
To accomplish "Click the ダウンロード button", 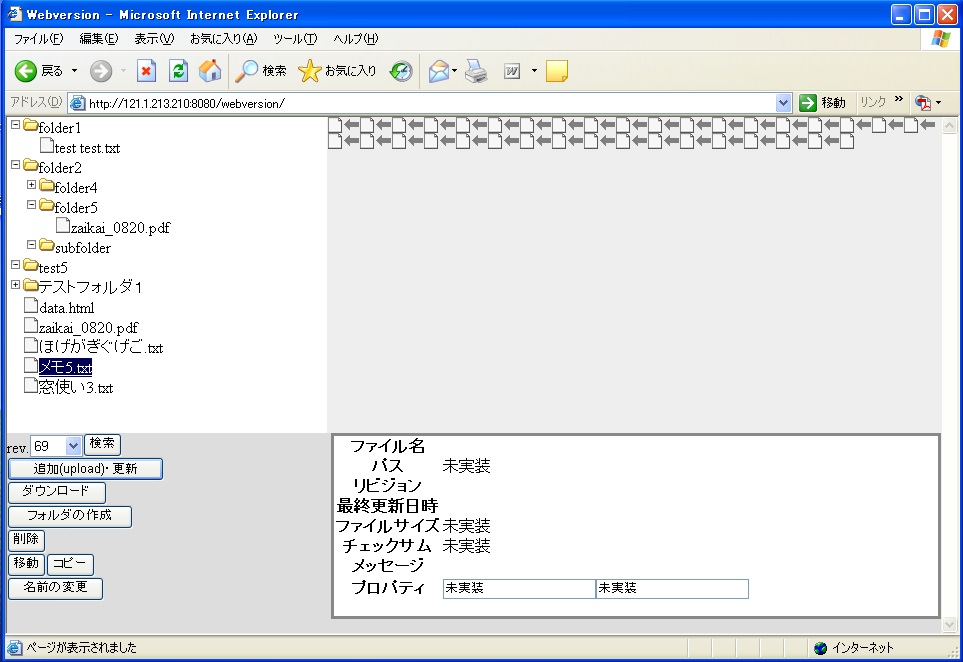I will (x=57, y=492).
